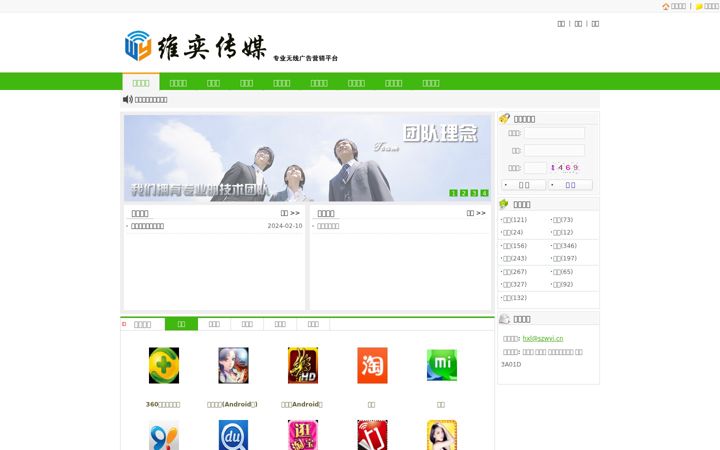Open the 360 green plus app icon
The image size is (720, 450).
click(164, 366)
